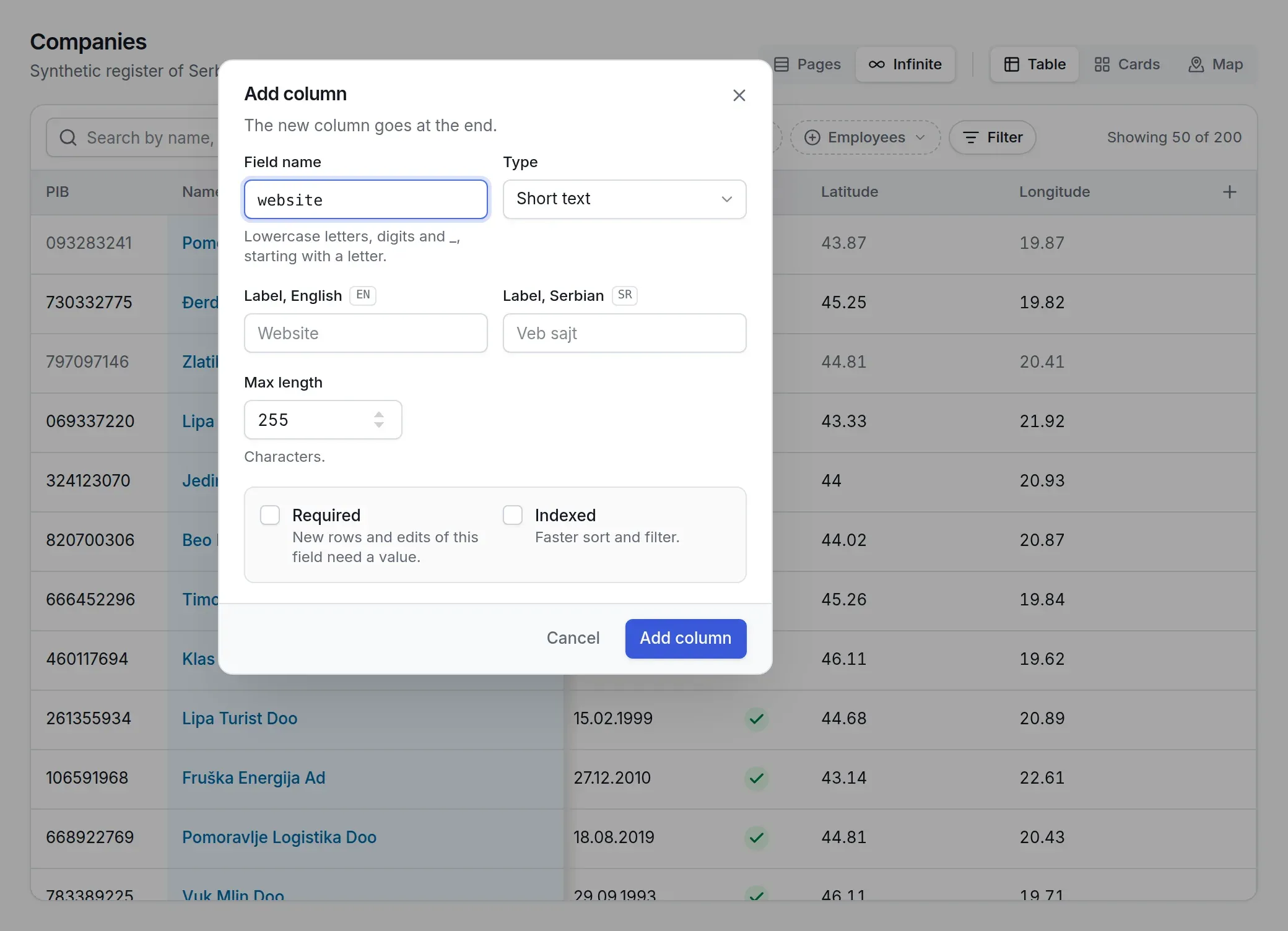
Task: Select PIB cell 261355934
Action: [x=89, y=719]
